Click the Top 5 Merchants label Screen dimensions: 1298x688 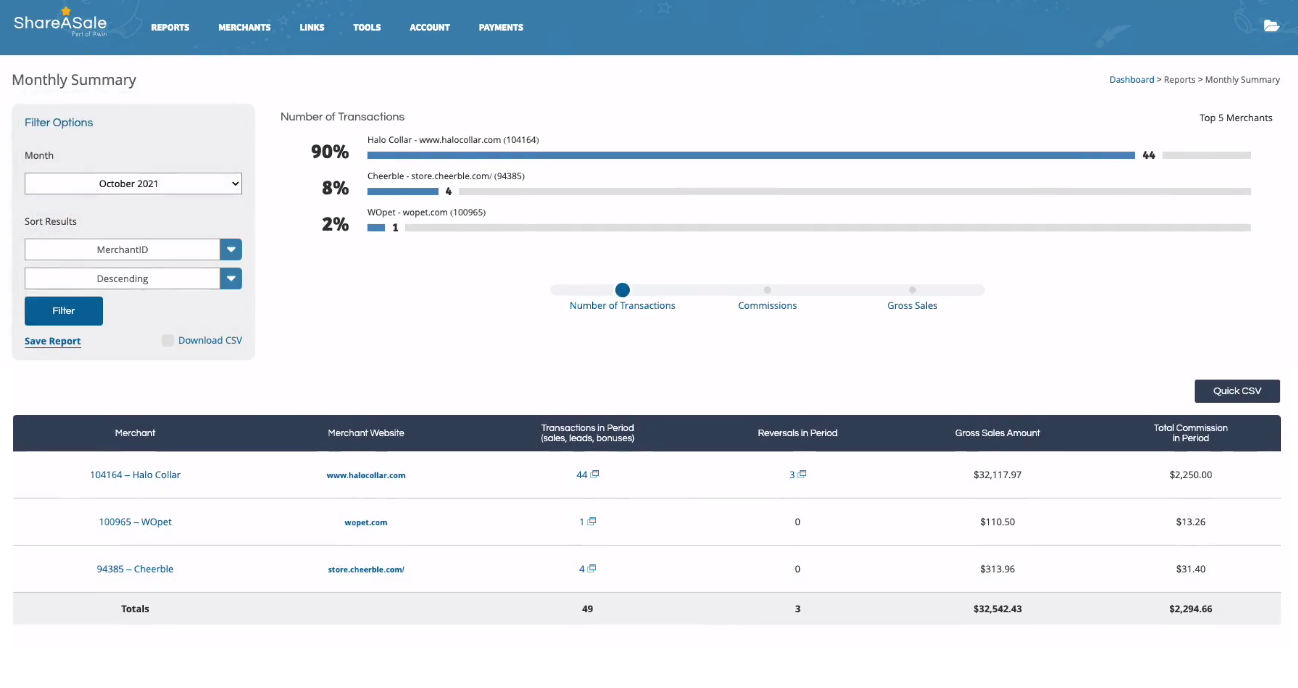[1236, 118]
